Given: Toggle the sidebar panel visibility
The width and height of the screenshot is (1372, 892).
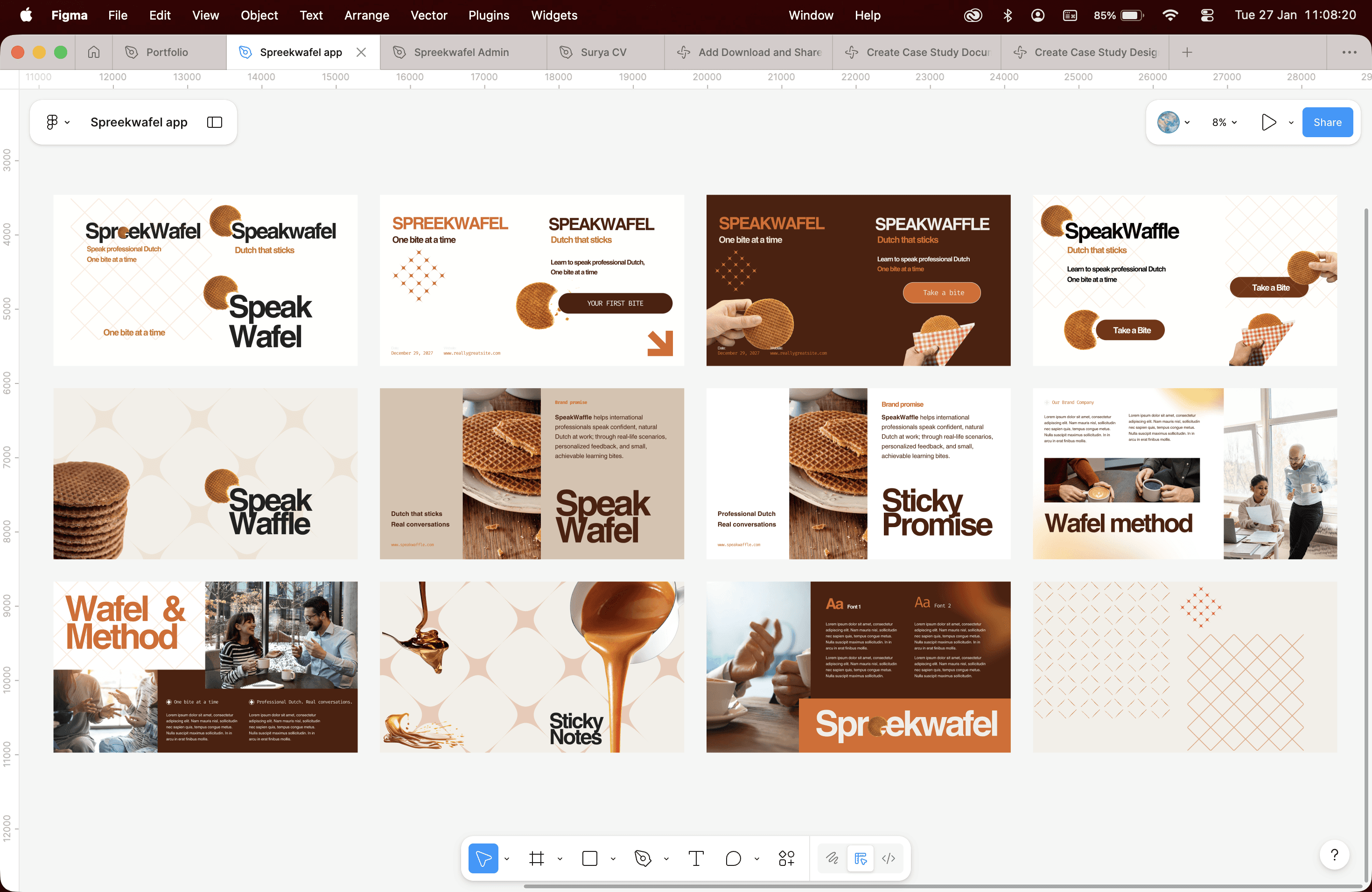Looking at the screenshot, I should (215, 122).
